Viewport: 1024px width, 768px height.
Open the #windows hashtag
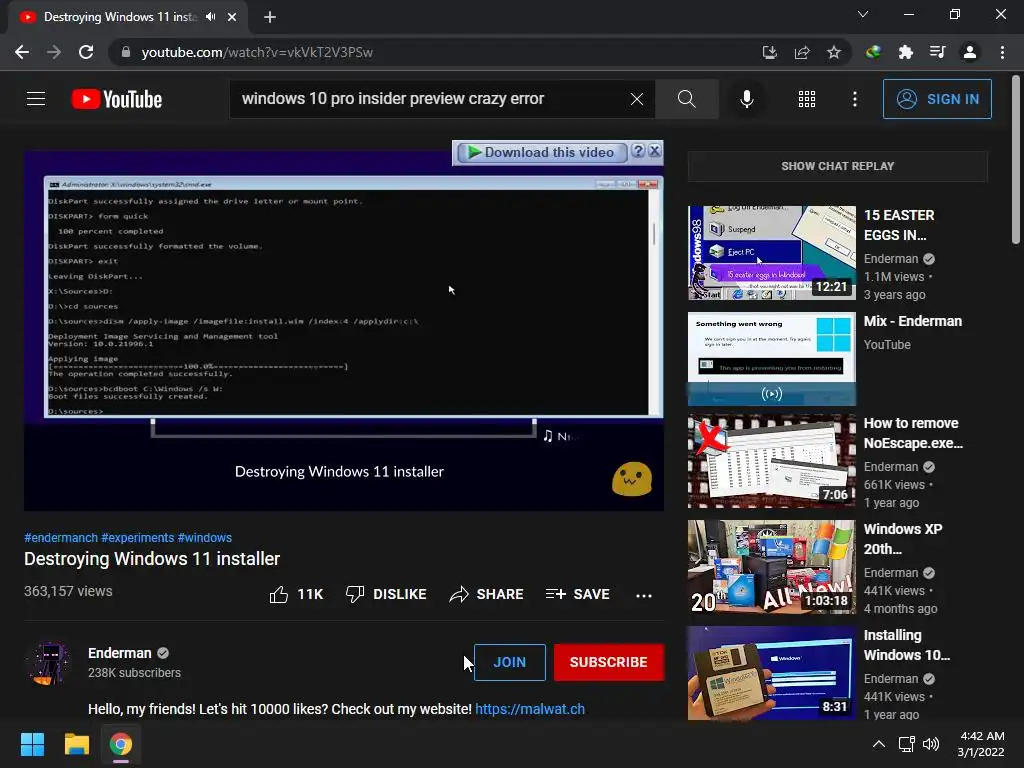[204, 537]
